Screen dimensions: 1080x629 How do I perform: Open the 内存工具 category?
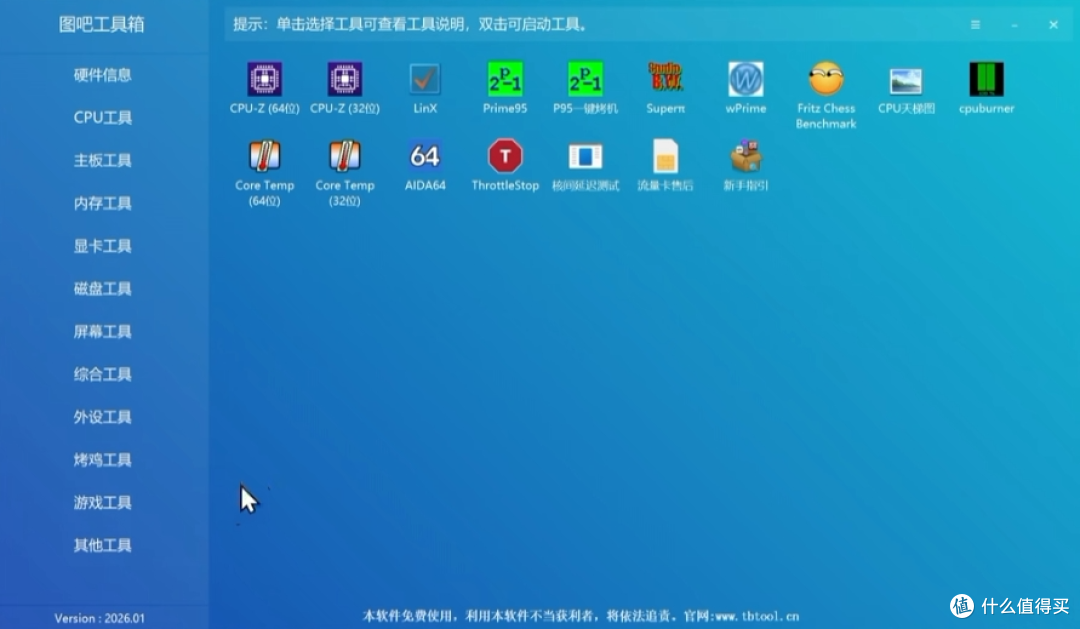click(103, 203)
